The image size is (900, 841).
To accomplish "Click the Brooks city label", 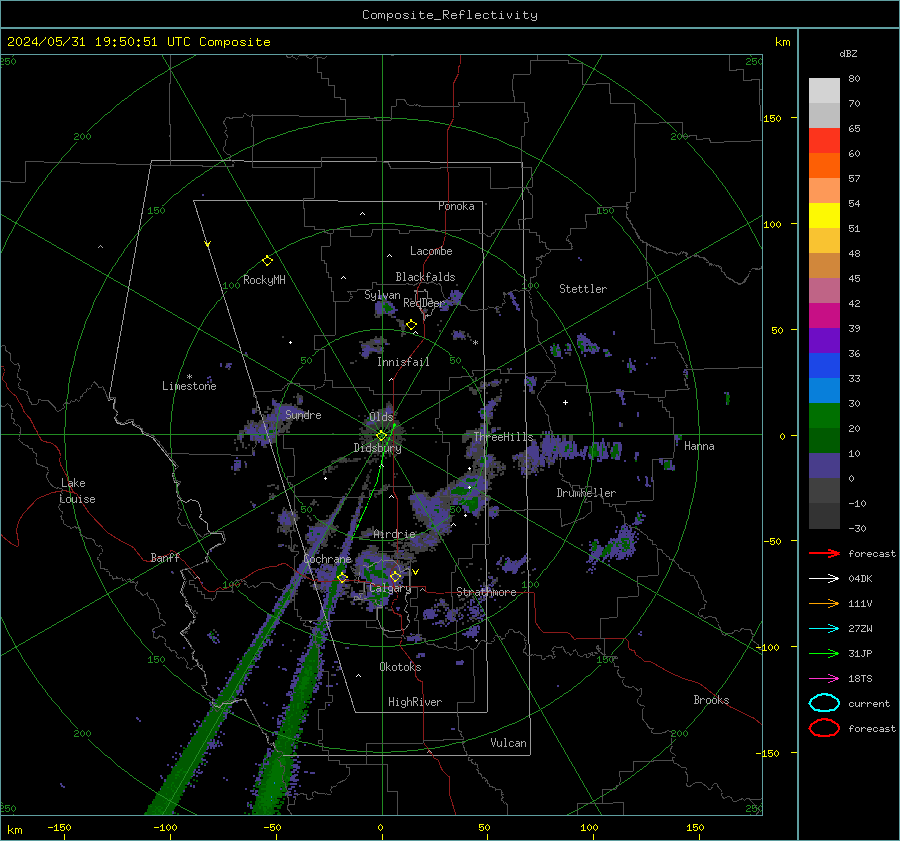I will pos(711,700).
